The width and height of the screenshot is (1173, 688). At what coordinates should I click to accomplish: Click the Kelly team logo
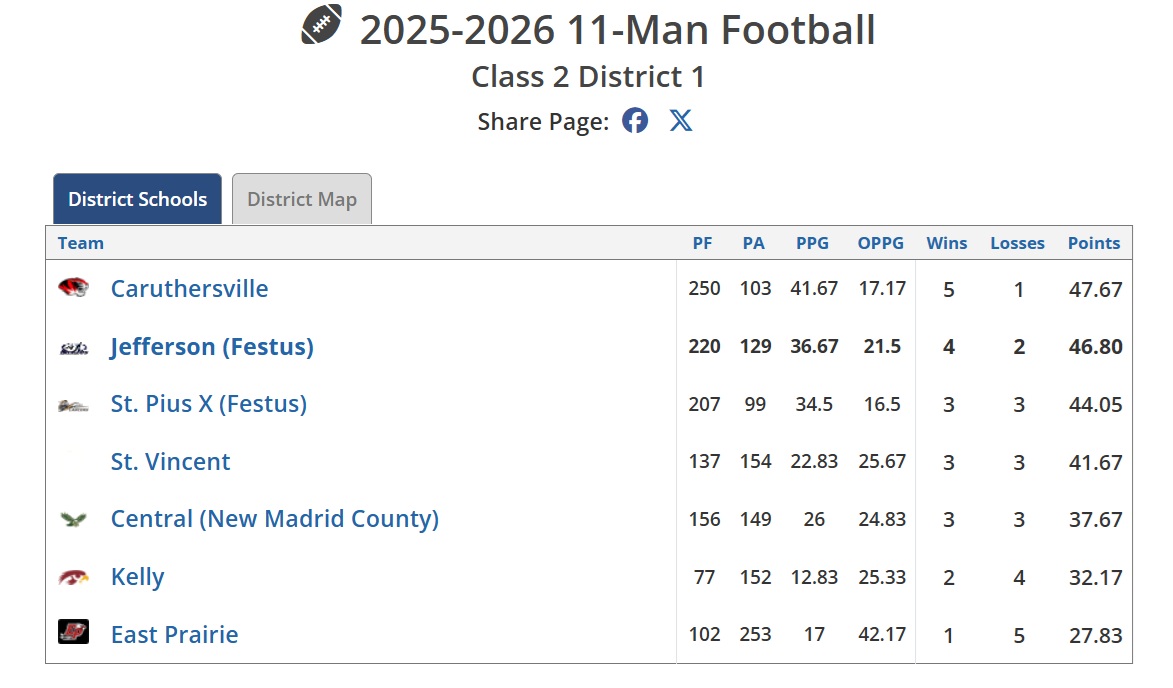73,577
